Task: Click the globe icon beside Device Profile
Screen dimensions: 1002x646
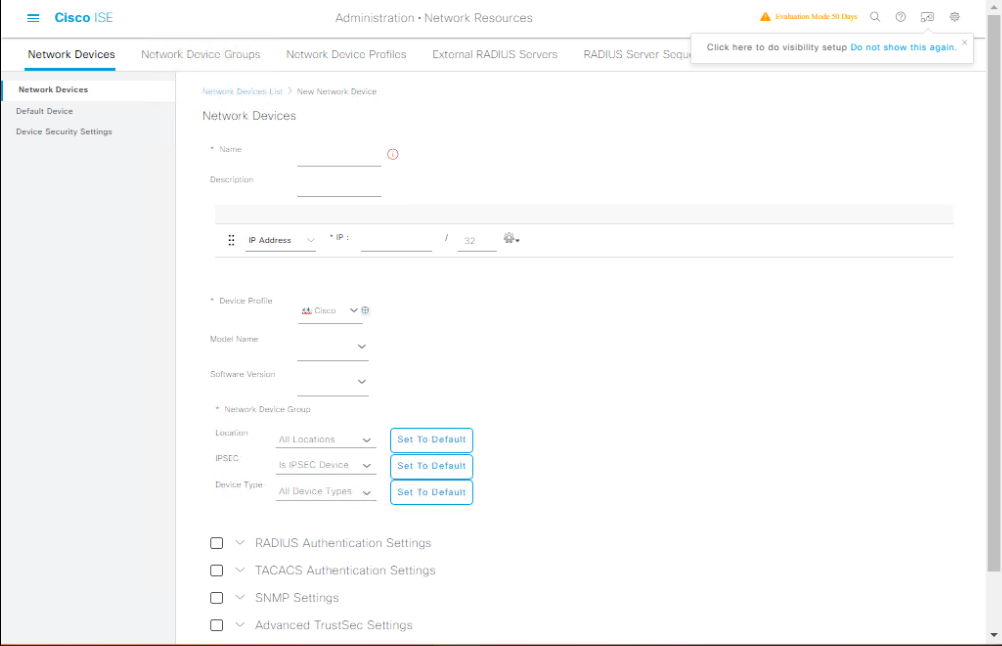Action: coord(366,310)
